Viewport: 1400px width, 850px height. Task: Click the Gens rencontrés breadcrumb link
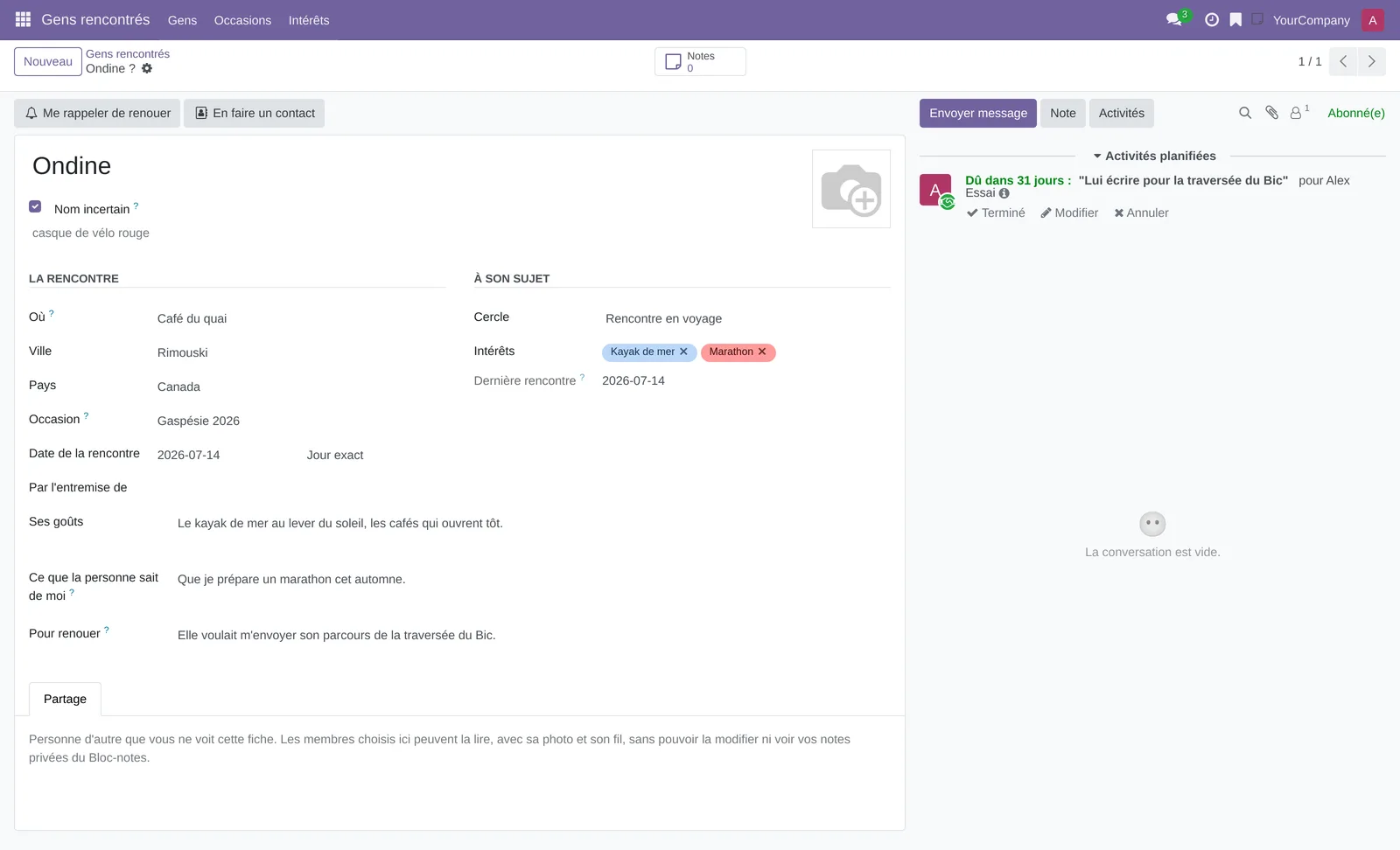(x=128, y=53)
